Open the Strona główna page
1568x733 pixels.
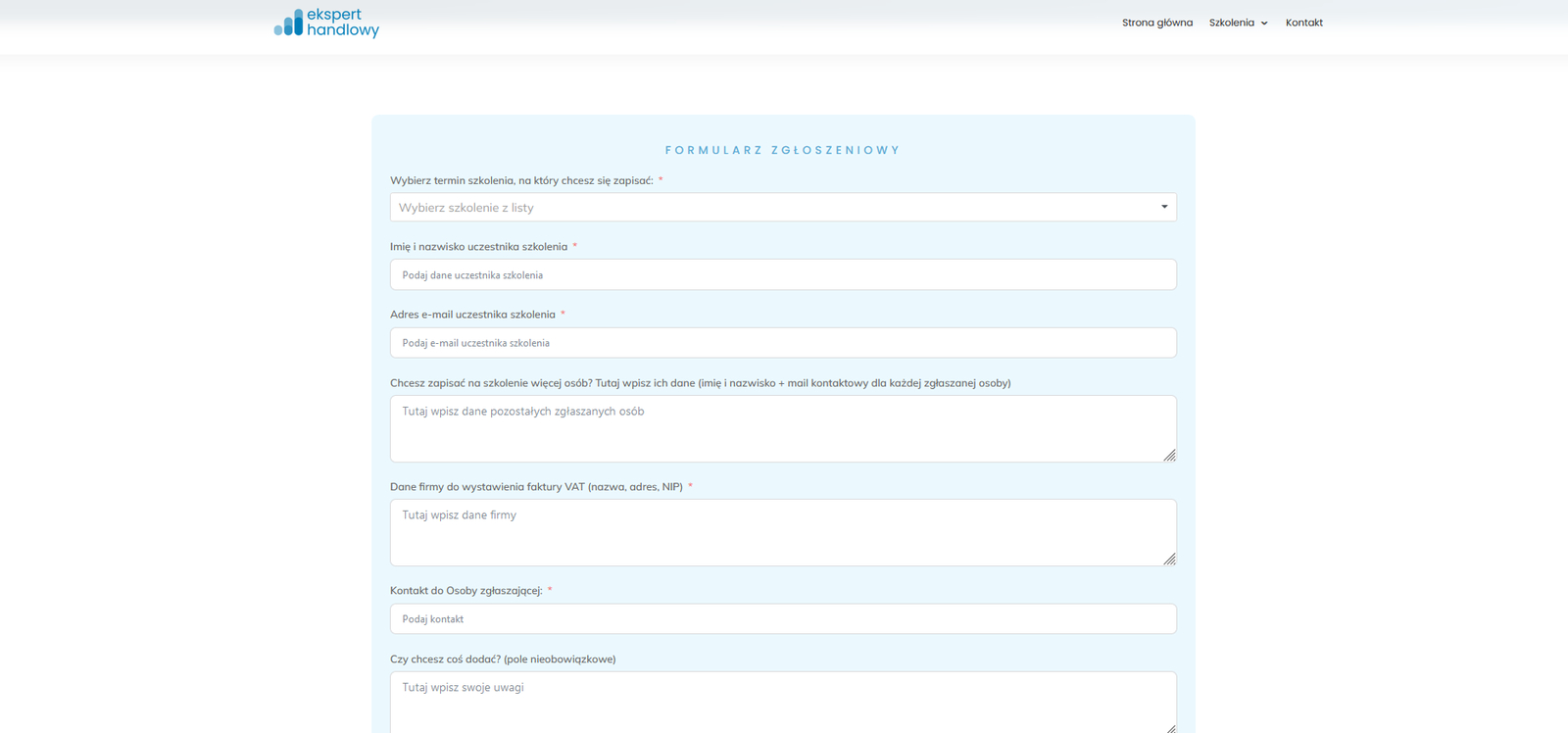tap(1156, 23)
